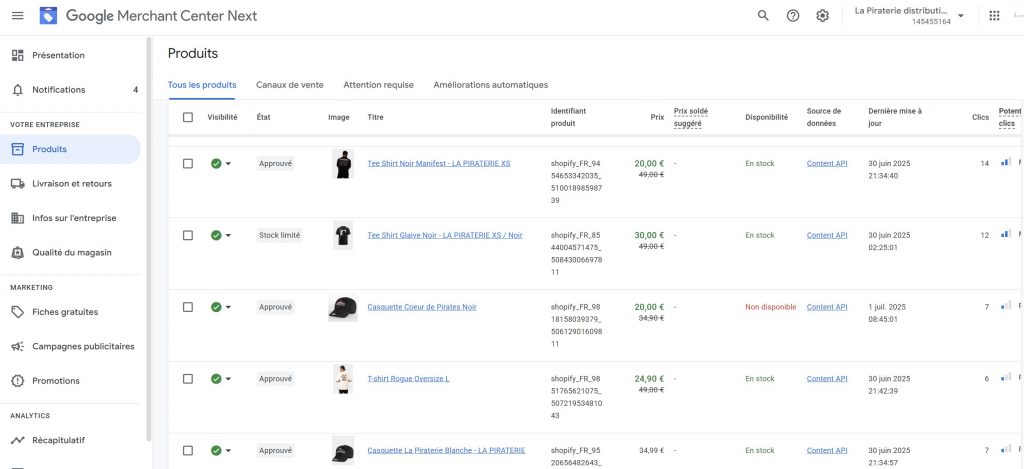1024x469 pixels.
Task: Open product link T-shirt Rogue Oversize L
Action: [x=408, y=379]
